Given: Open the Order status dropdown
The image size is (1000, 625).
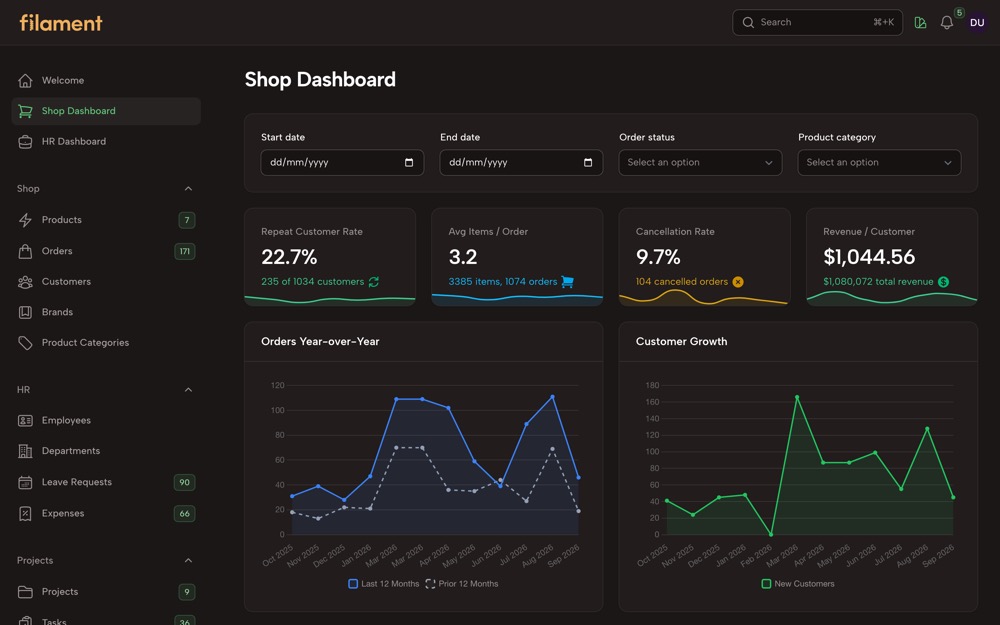Looking at the screenshot, I should pyautogui.click(x=700, y=163).
